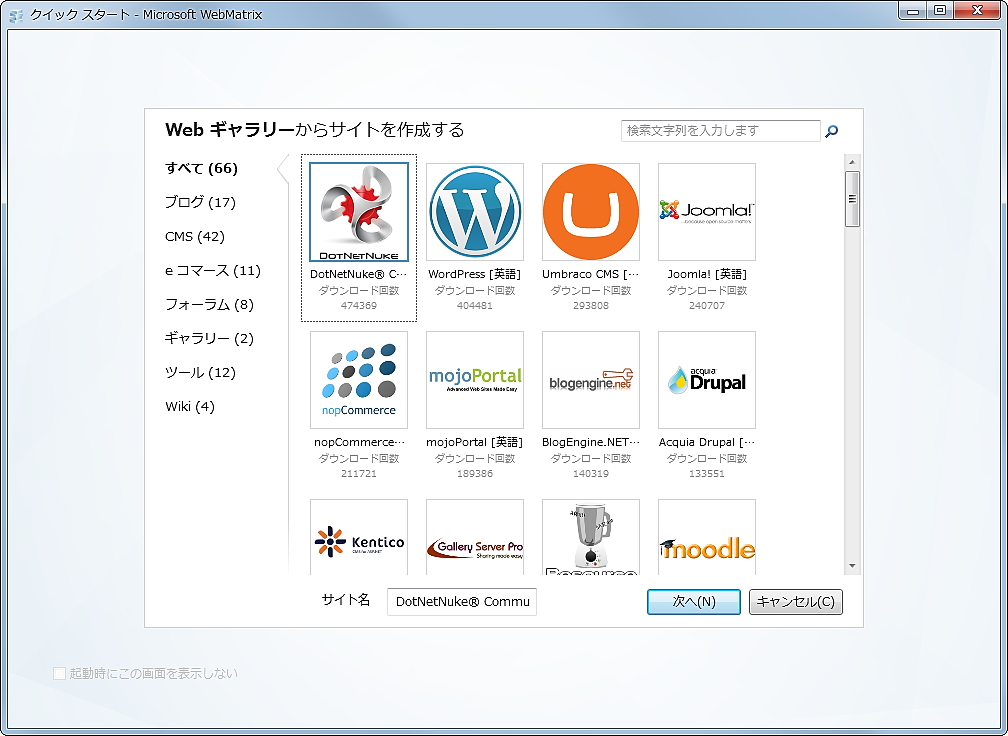Click the search magnifier icon
The height and width of the screenshot is (736, 1008).
831,131
